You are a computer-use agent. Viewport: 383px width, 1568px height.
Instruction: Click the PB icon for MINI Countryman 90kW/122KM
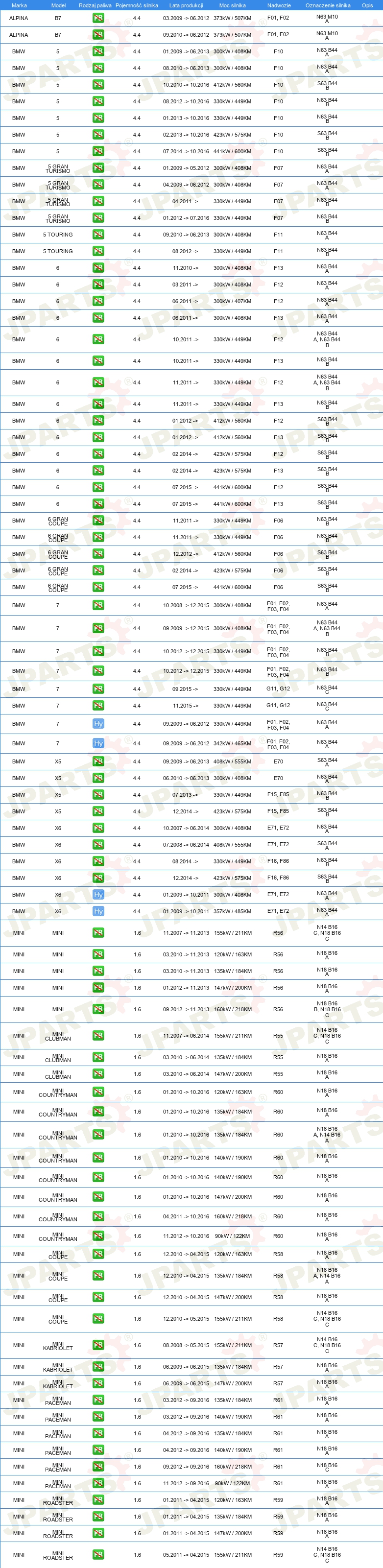click(x=98, y=1236)
